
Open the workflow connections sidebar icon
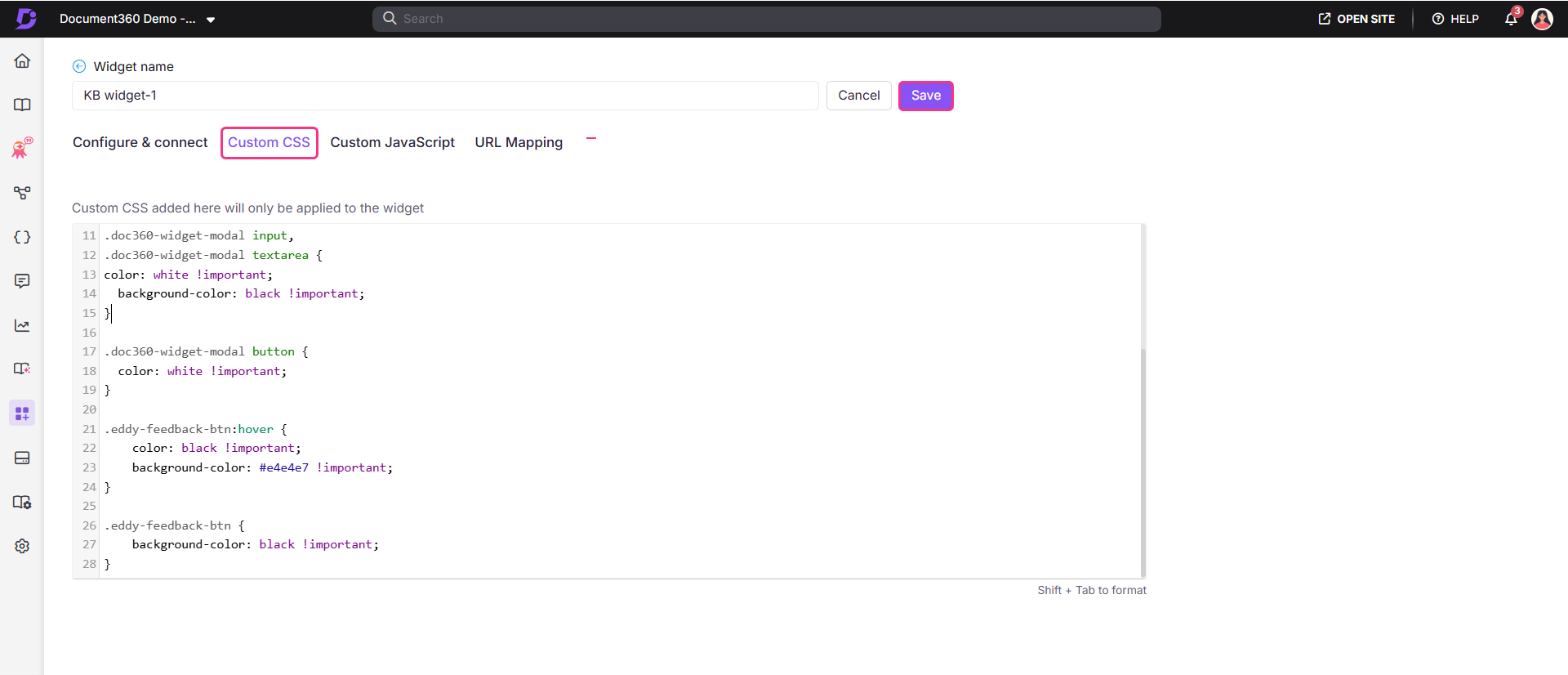(22, 193)
